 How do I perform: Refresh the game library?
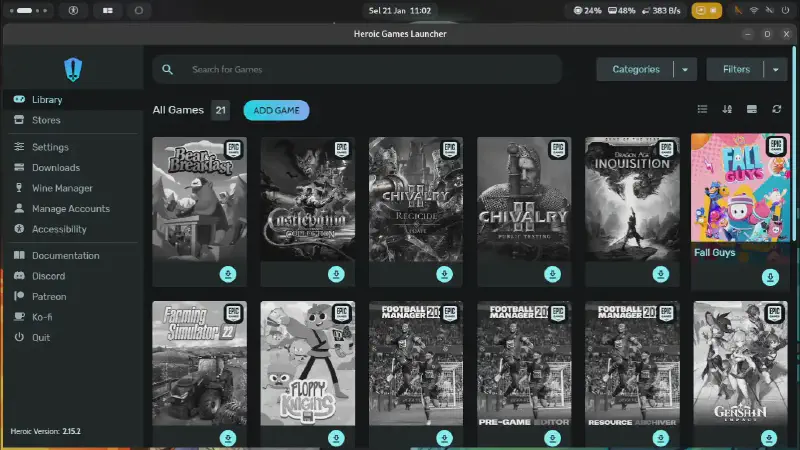pyautogui.click(x=776, y=110)
